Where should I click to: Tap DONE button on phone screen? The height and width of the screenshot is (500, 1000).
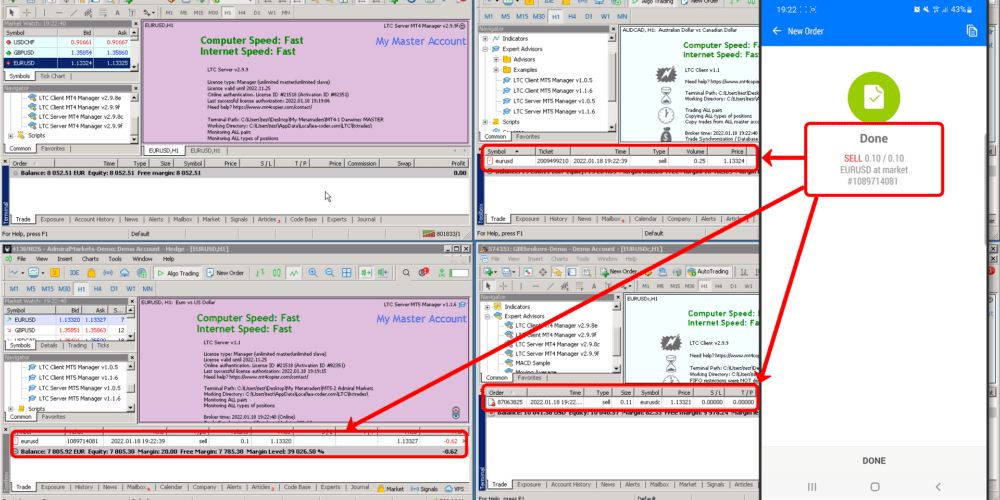coord(874,460)
